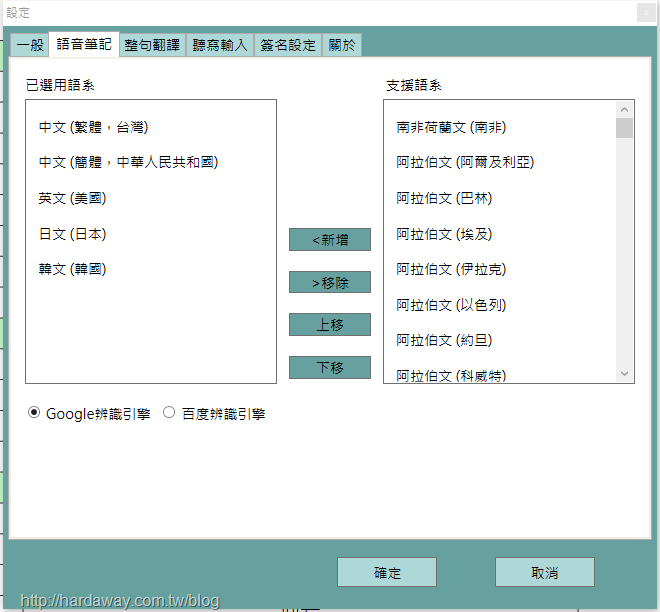Click the supported-languages scrollbar down arrow
Image resolution: width=660 pixels, height=612 pixels.
pos(624,373)
